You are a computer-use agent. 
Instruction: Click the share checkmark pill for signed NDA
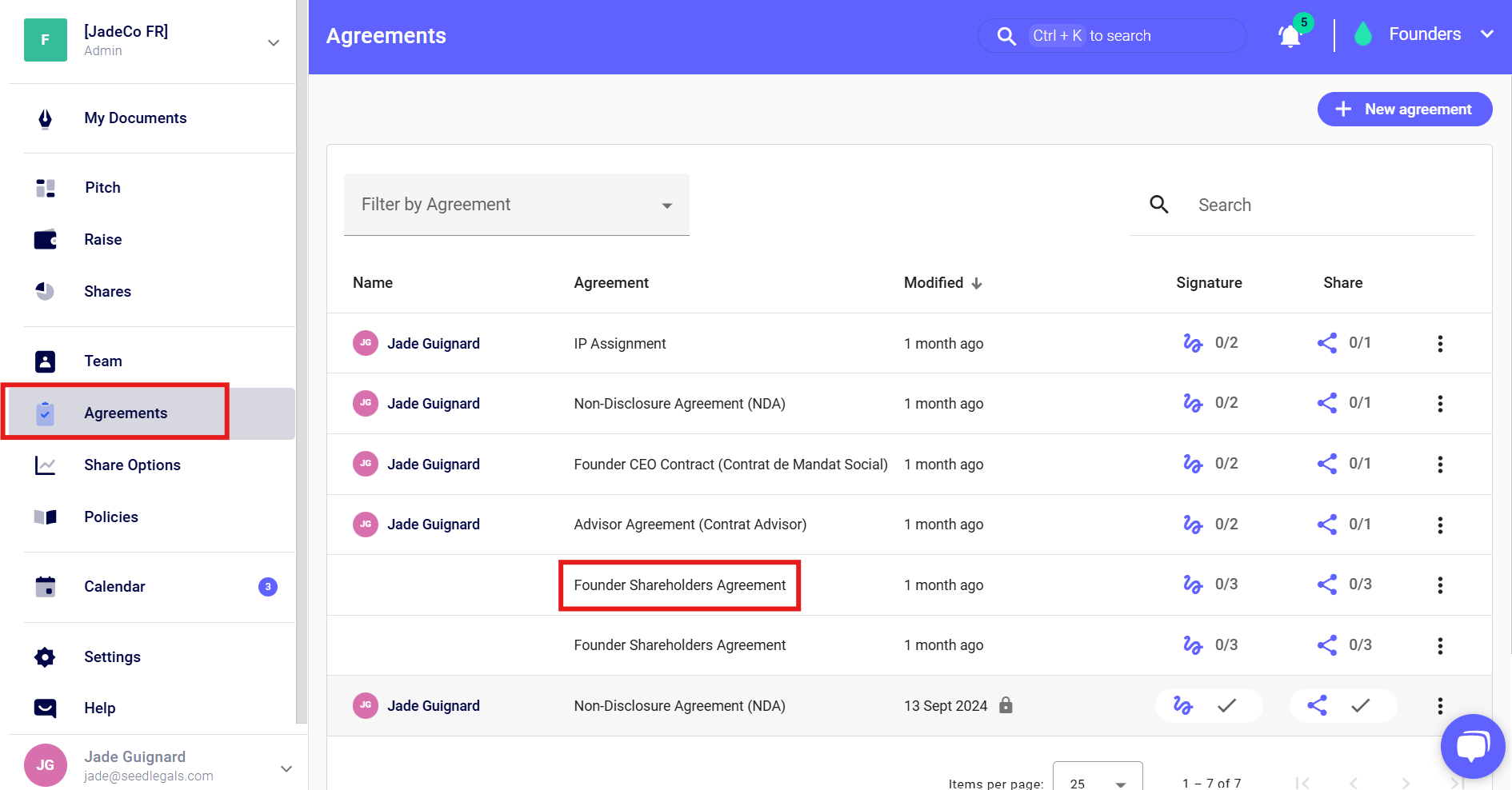1342,705
